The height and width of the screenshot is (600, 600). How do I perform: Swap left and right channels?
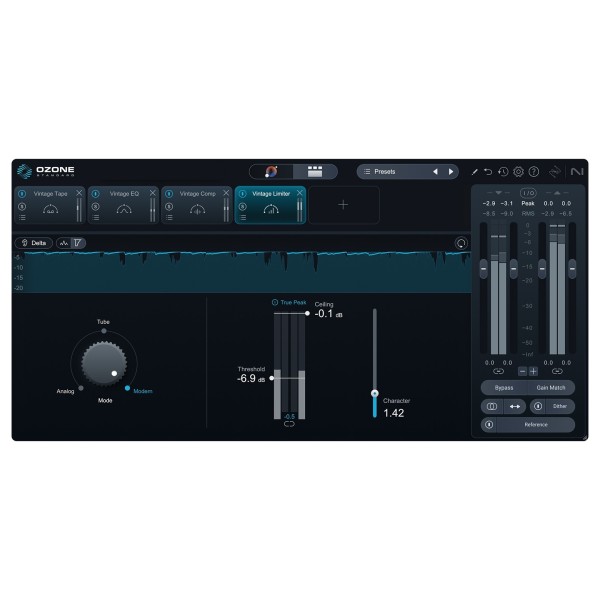(x=515, y=406)
